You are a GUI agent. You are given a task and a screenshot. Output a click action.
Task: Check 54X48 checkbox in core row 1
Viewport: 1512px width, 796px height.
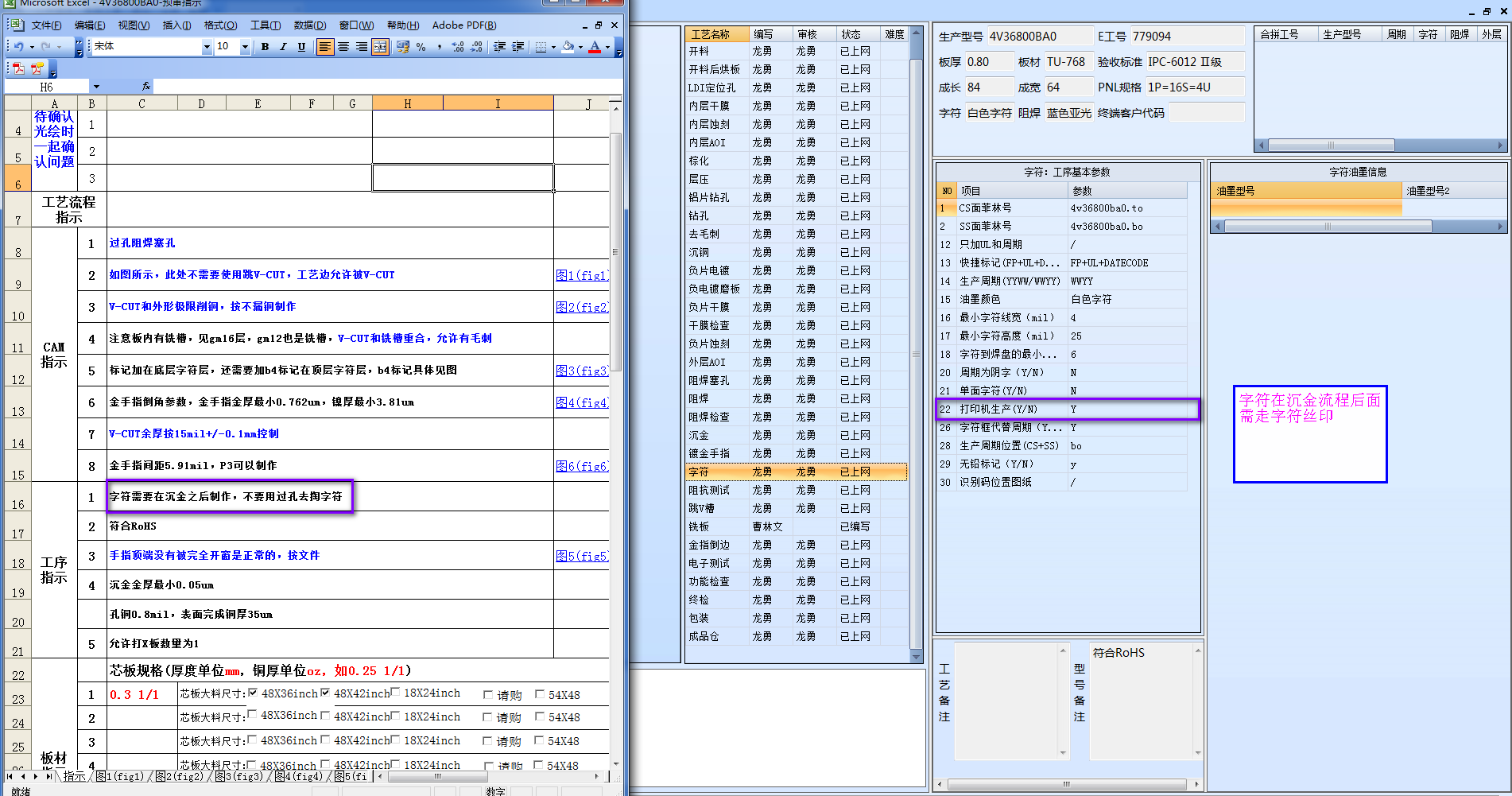pyautogui.click(x=540, y=694)
